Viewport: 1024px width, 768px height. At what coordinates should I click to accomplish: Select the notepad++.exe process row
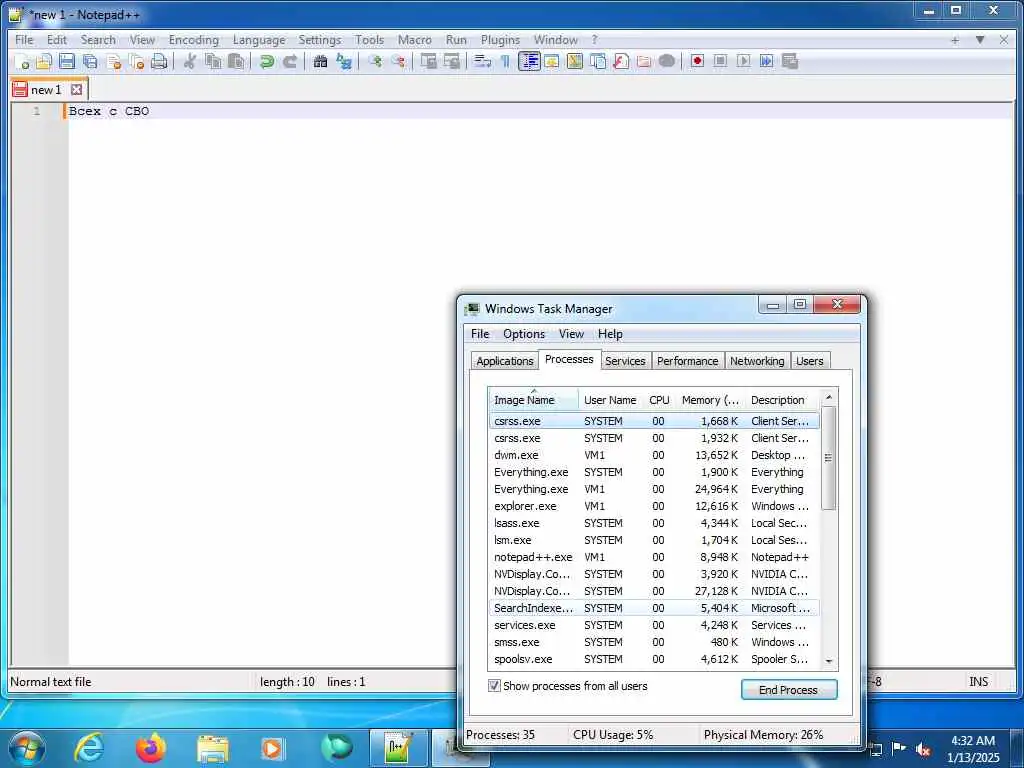pos(653,557)
